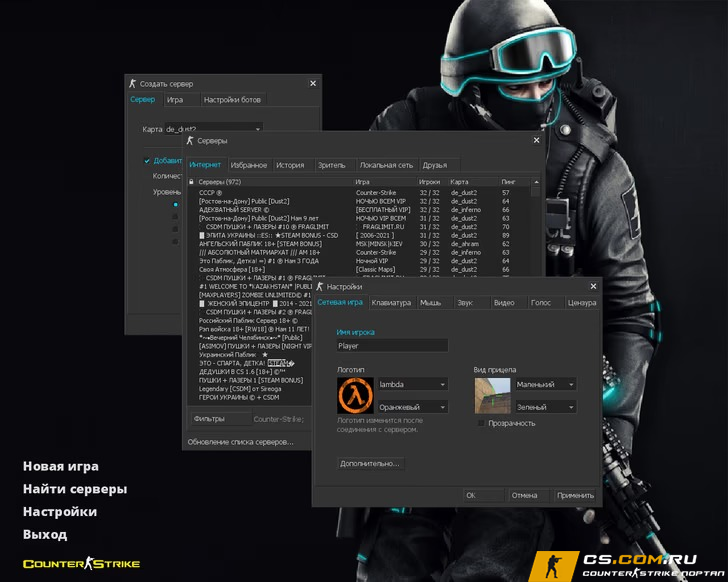
Task: Click the crosshair preview image
Action: coord(492,395)
